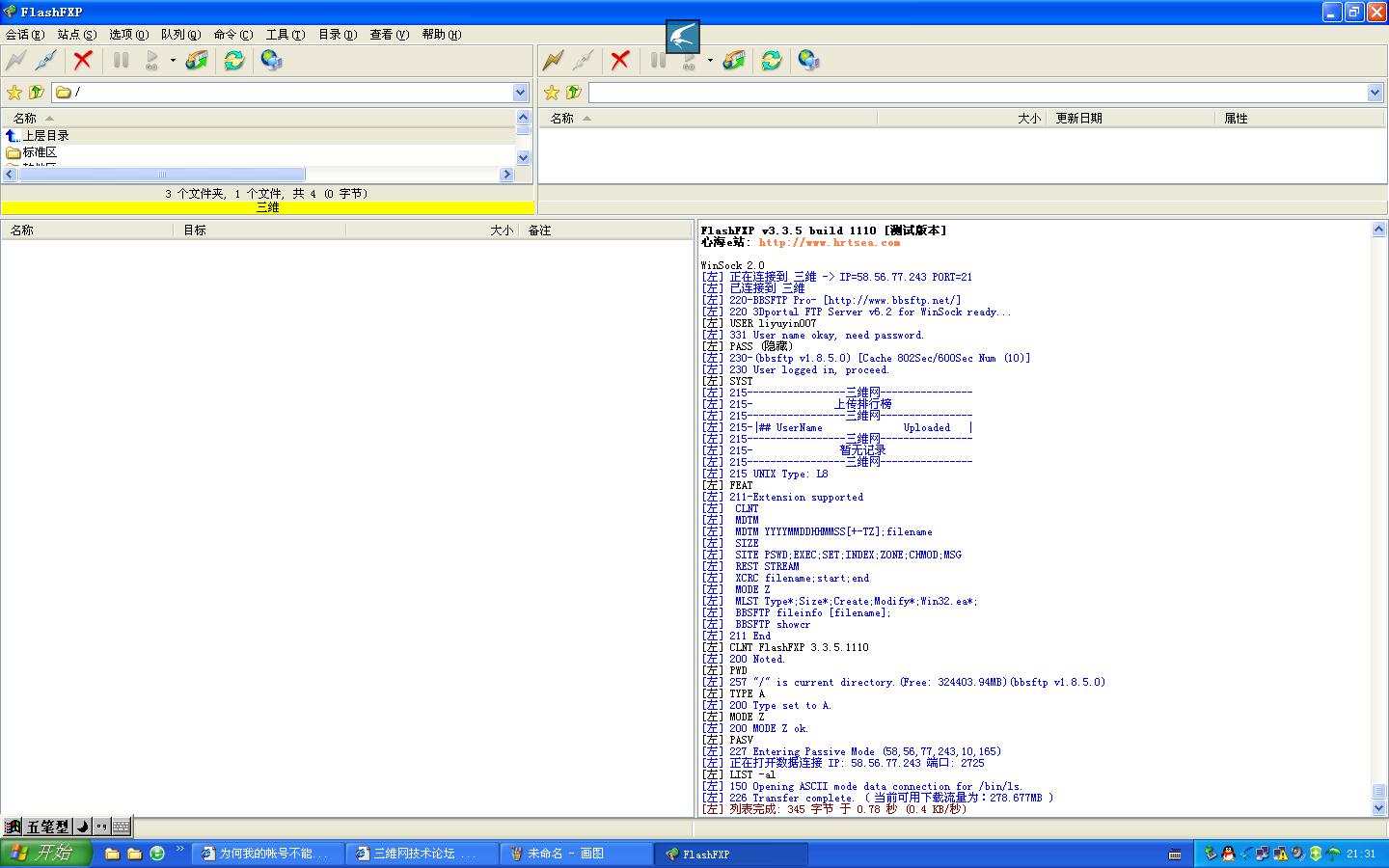
Task: Go up a folder in the left pane
Action: coord(36,93)
